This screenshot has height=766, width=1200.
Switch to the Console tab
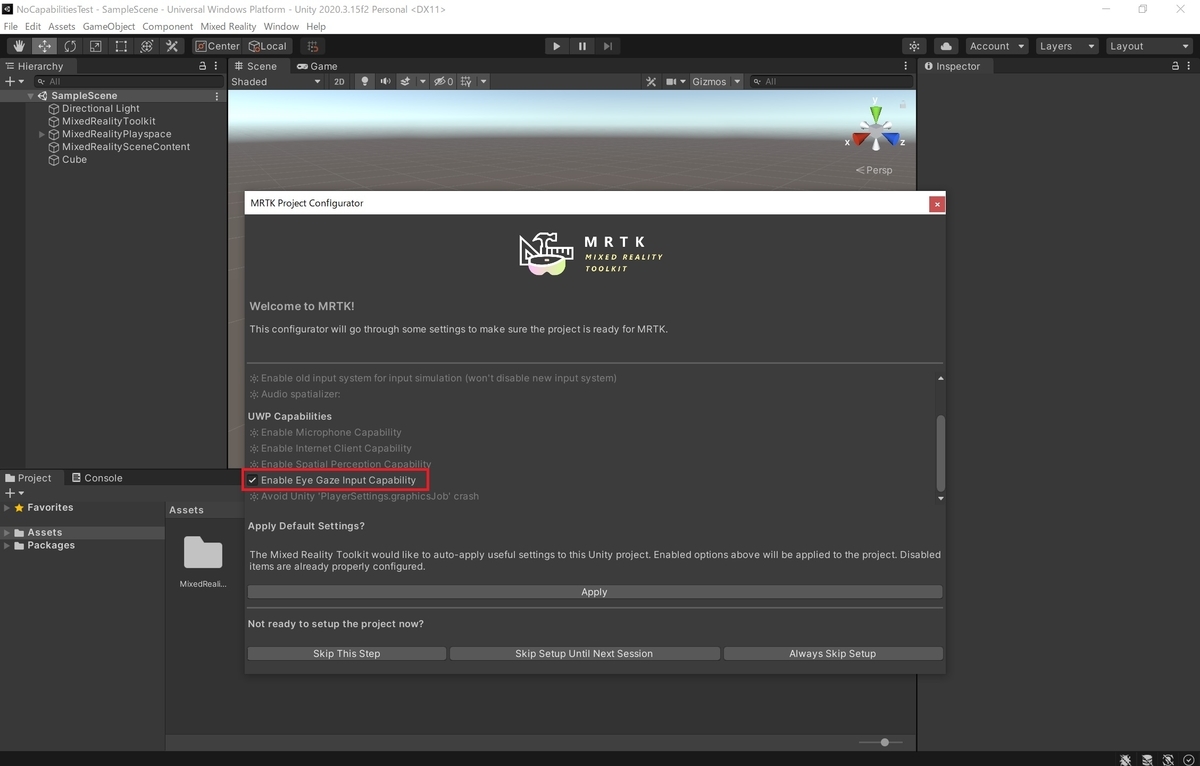97,478
